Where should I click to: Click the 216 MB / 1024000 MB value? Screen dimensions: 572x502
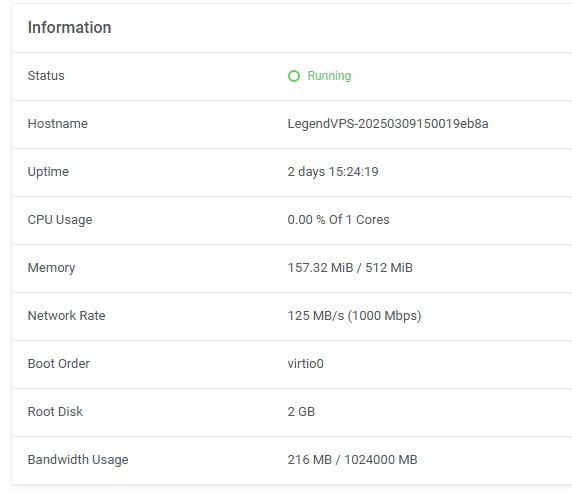352,460
